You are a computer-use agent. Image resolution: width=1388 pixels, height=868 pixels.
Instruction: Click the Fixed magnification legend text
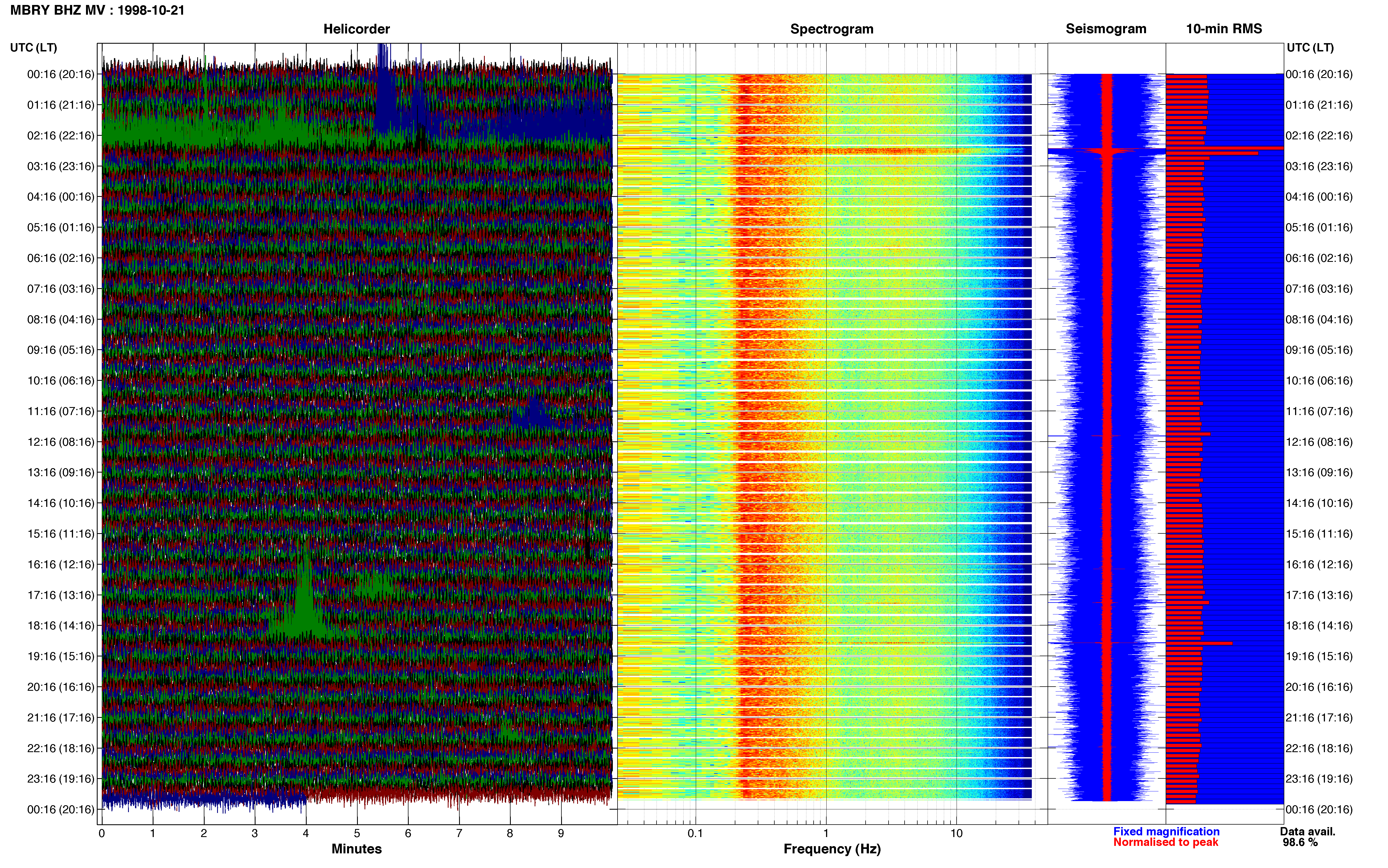tap(1166, 831)
